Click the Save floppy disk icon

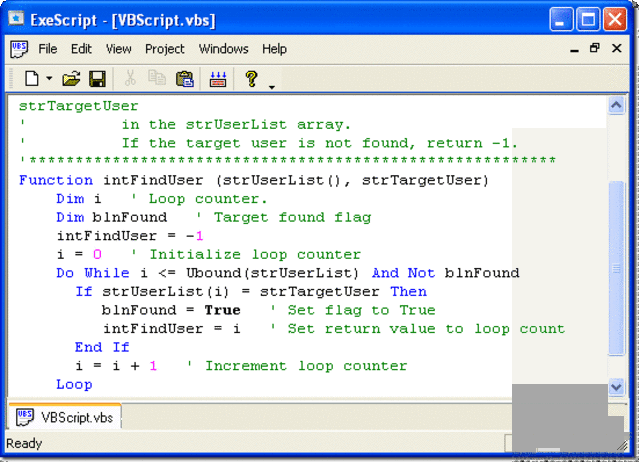97,79
